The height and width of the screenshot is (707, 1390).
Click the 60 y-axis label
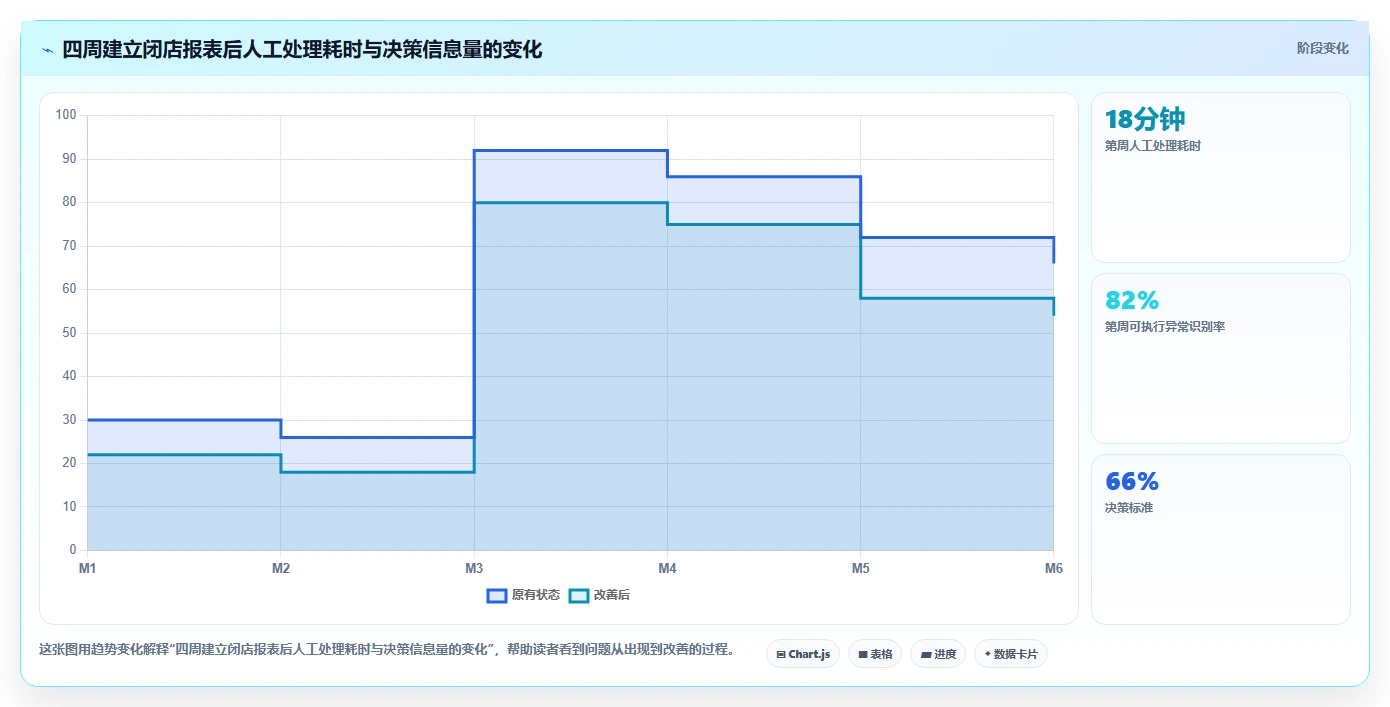point(69,289)
